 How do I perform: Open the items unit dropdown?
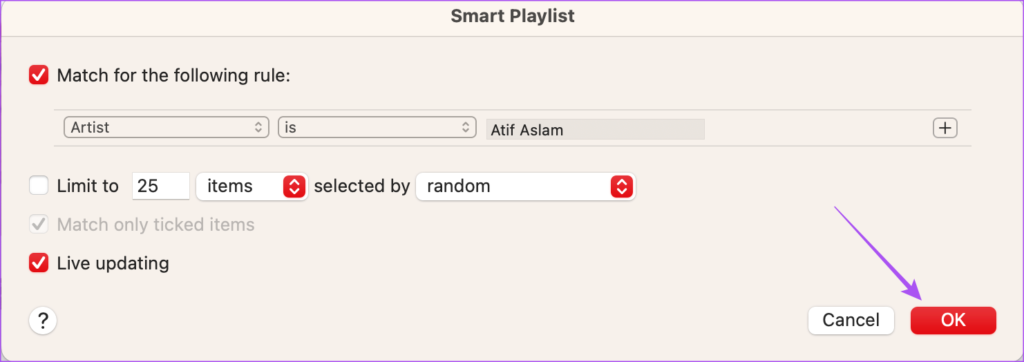pos(252,187)
